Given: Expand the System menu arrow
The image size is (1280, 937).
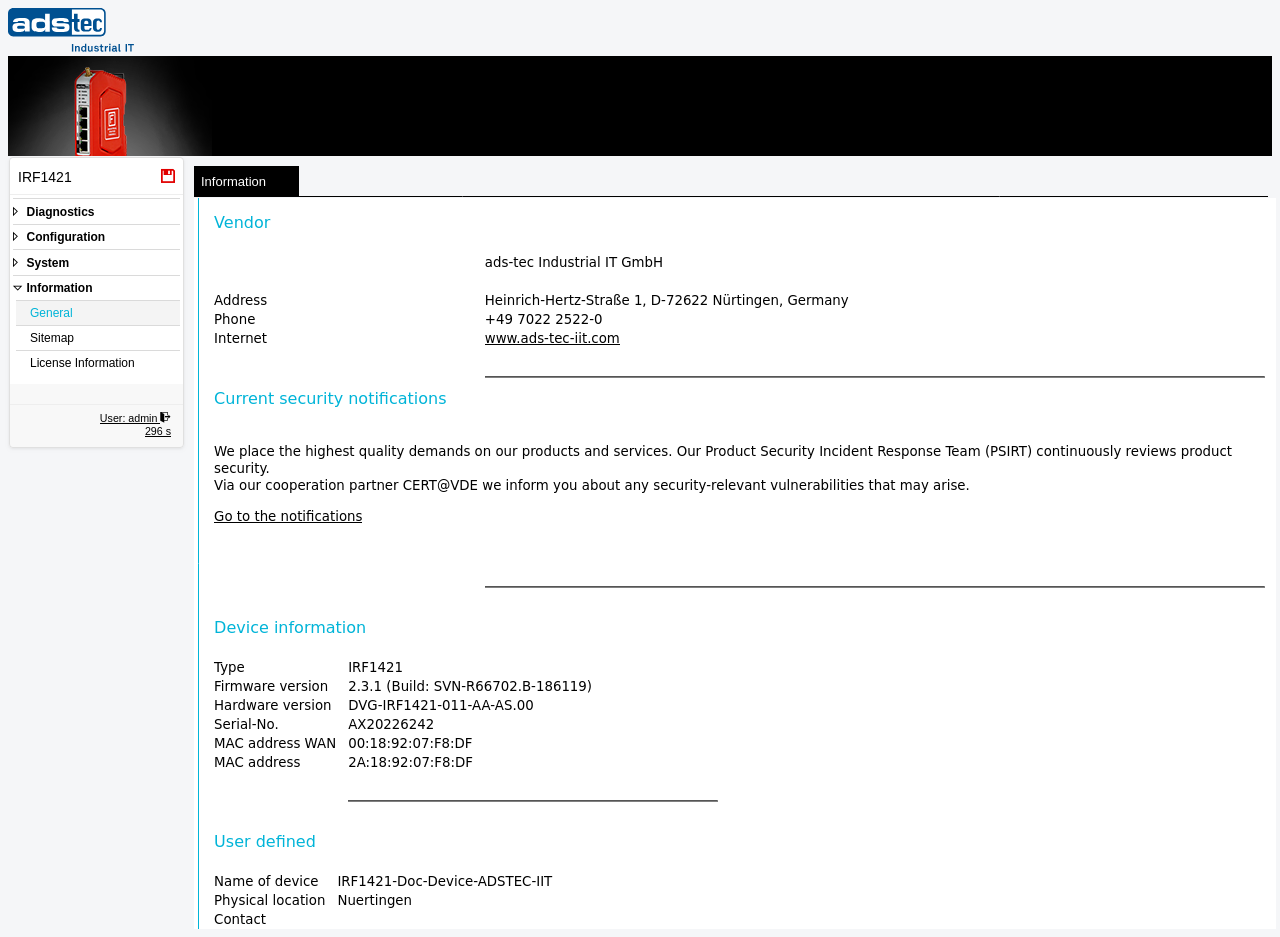Looking at the screenshot, I should (16, 263).
